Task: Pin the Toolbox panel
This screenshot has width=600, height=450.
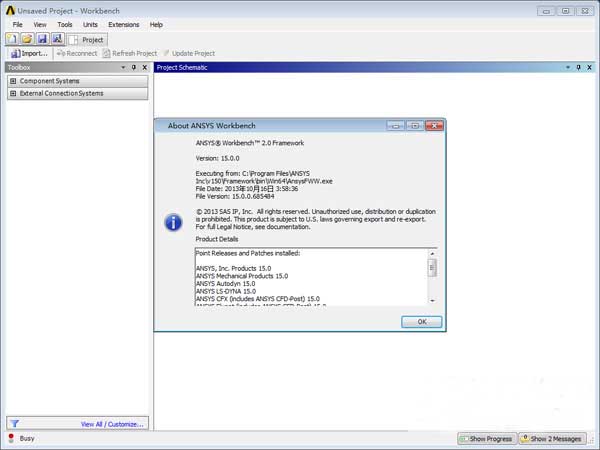Action: (134, 67)
